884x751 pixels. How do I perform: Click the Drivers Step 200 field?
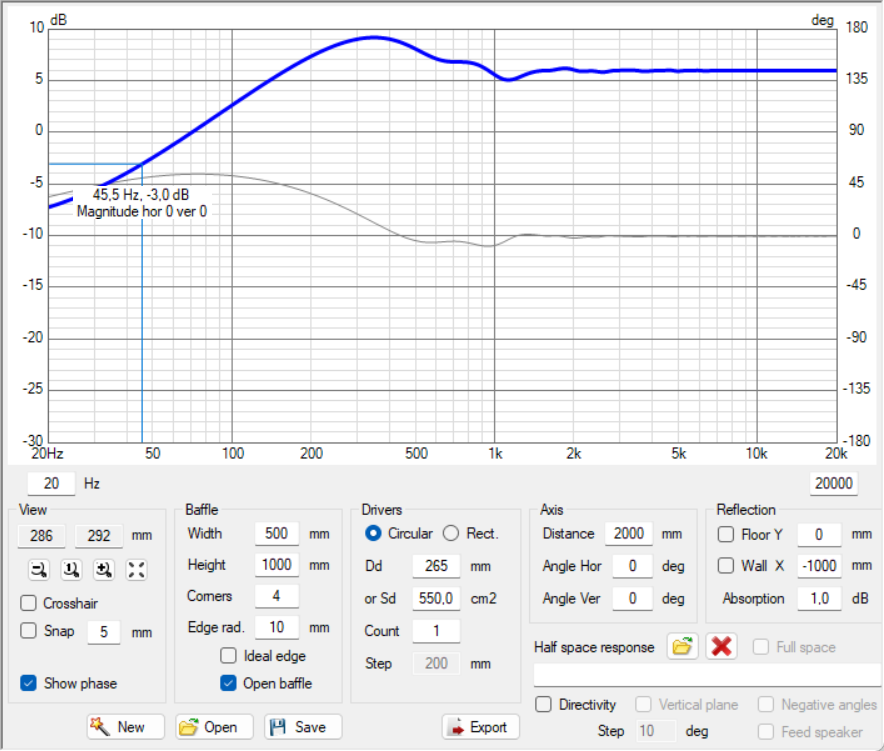coord(436,664)
